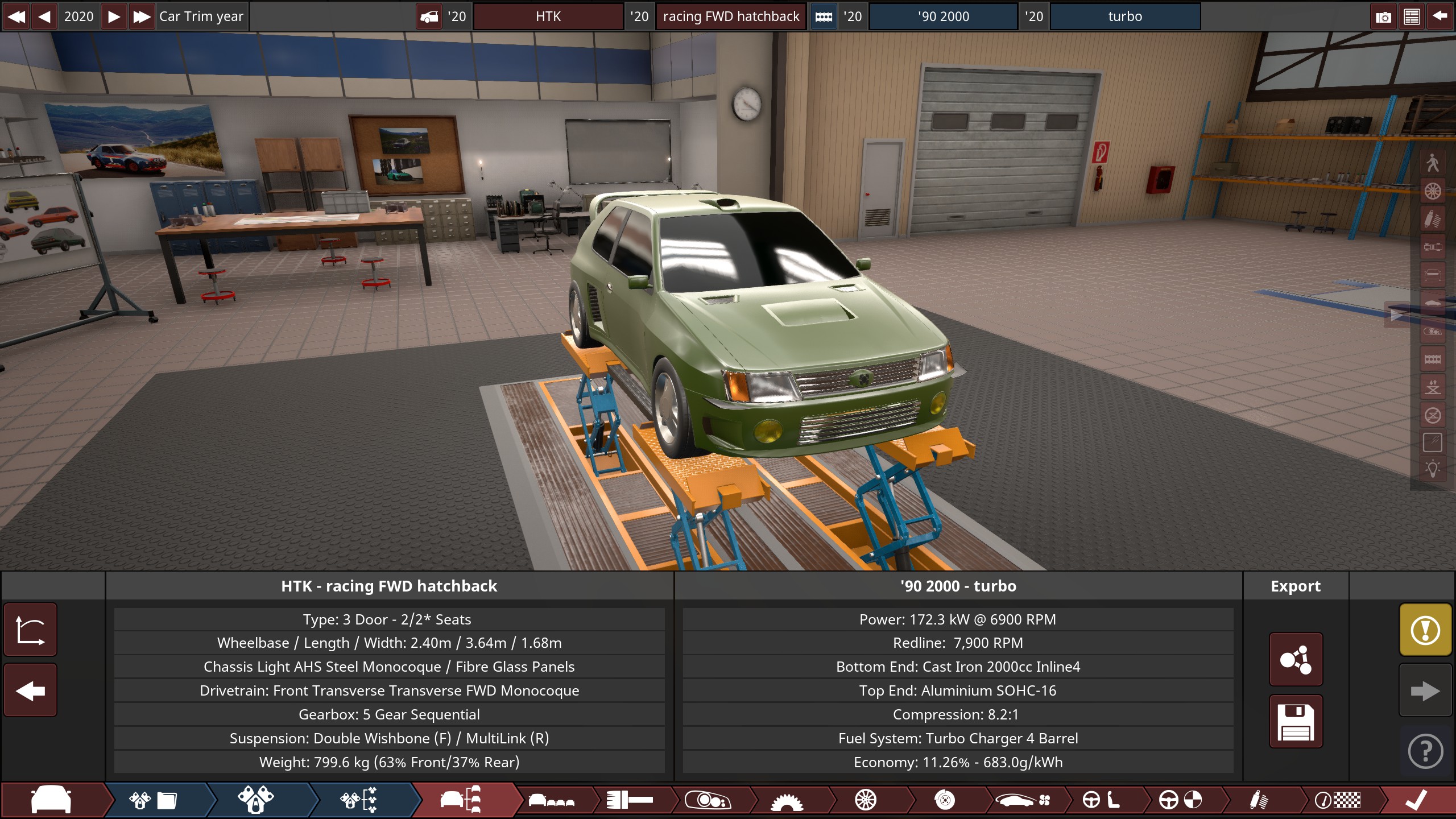Collapse the side view panel arrow
1456x819 pixels.
(1396, 315)
